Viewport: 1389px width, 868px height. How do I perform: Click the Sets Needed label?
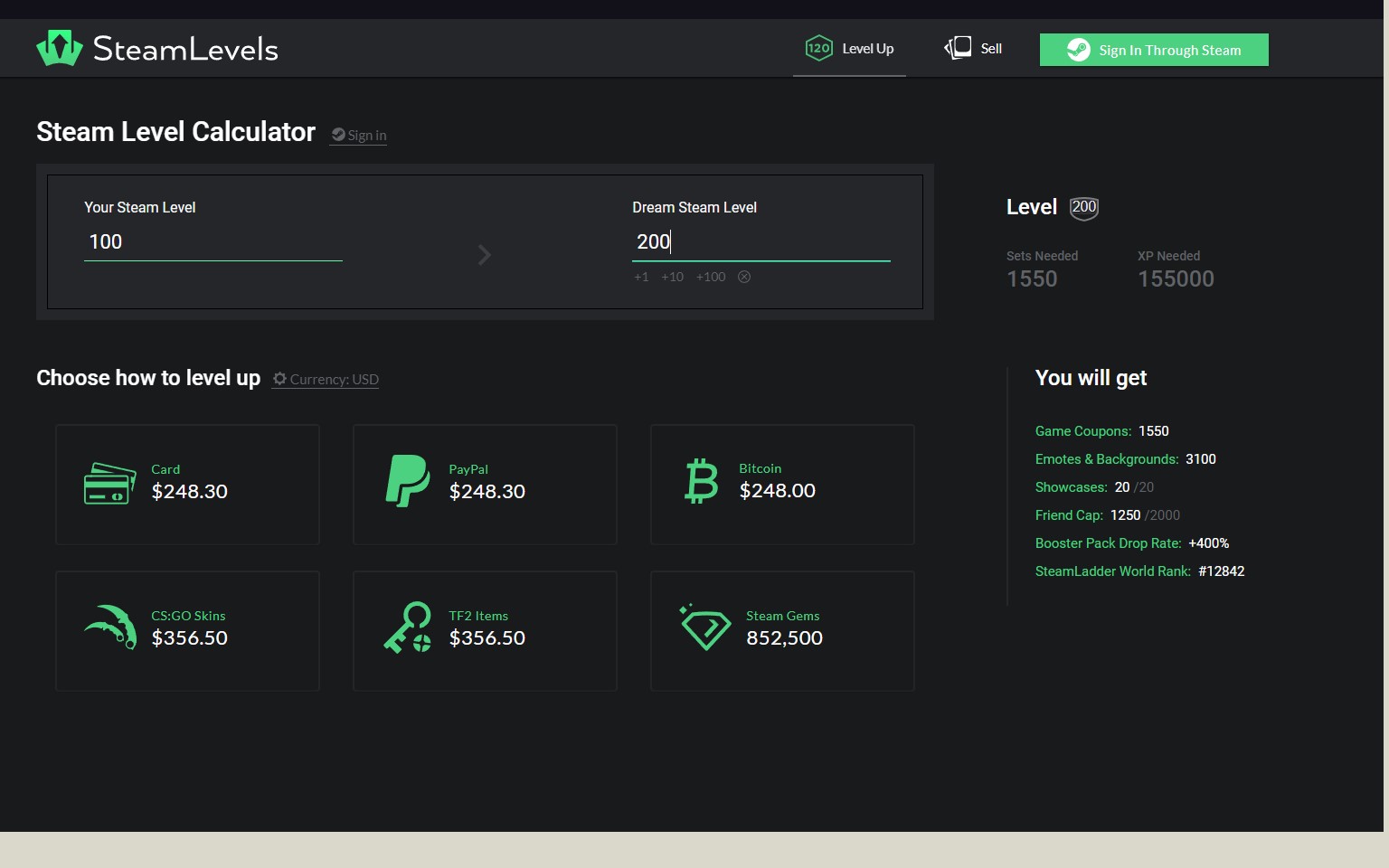tap(1043, 256)
